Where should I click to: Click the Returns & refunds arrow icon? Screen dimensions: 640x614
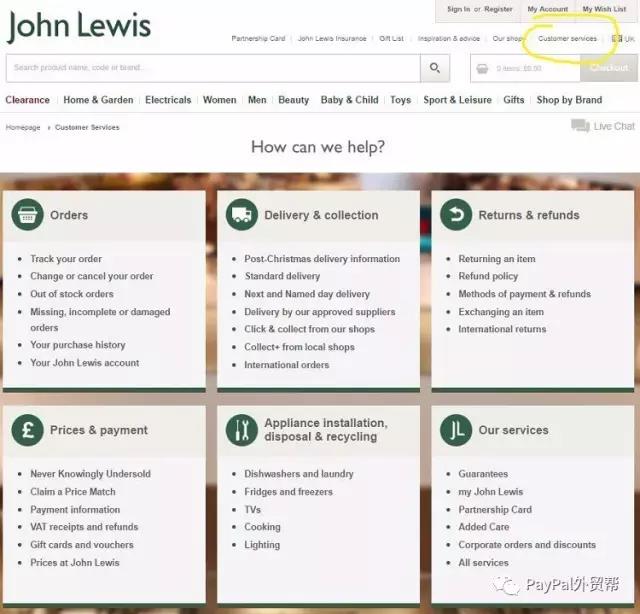456,215
